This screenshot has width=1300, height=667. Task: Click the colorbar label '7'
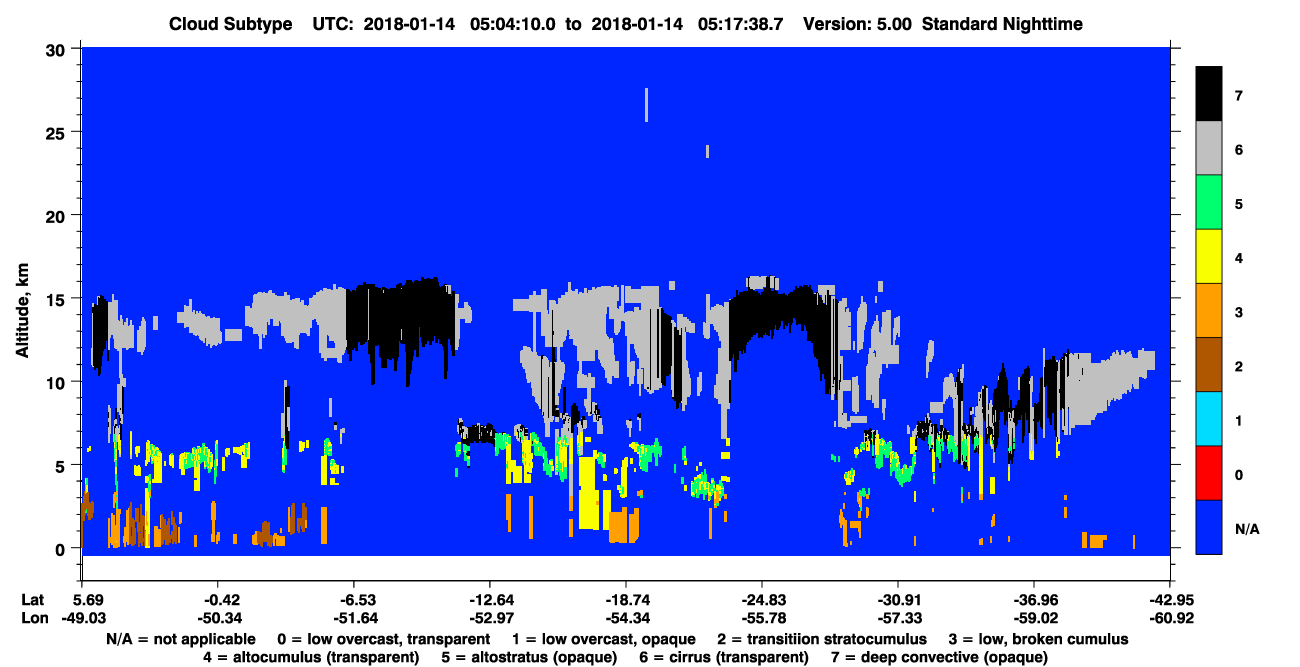(x=1238, y=96)
